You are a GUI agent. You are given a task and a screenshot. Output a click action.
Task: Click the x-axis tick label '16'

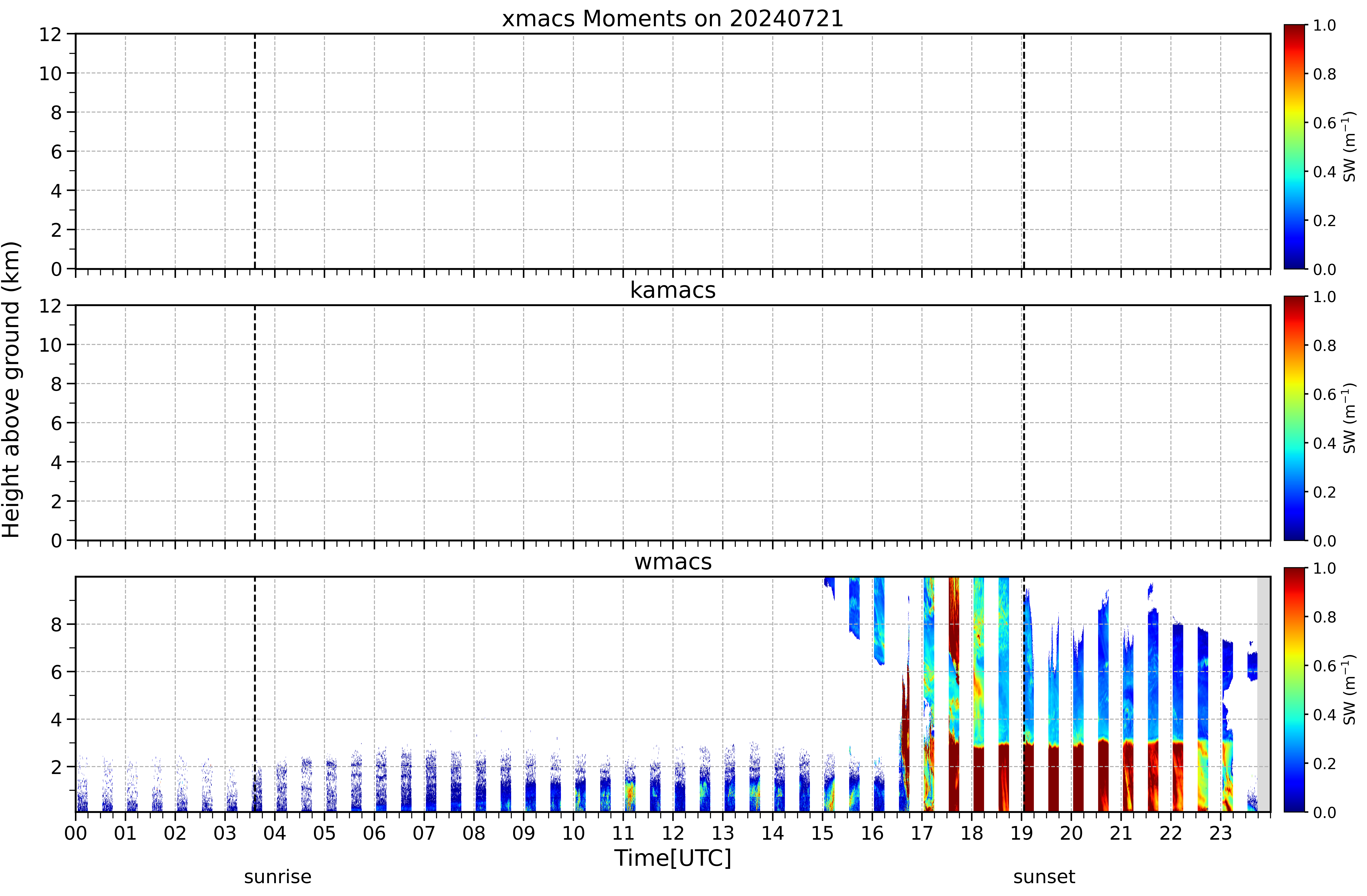click(x=872, y=833)
